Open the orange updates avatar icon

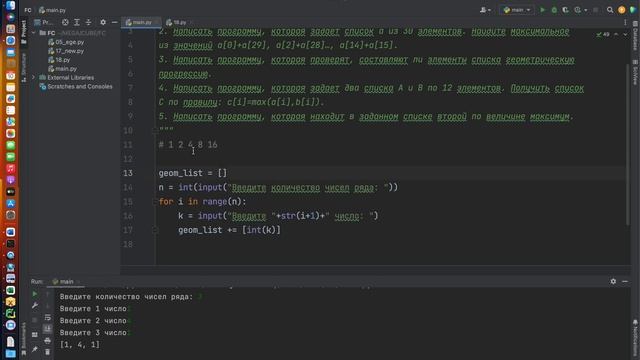621,10
